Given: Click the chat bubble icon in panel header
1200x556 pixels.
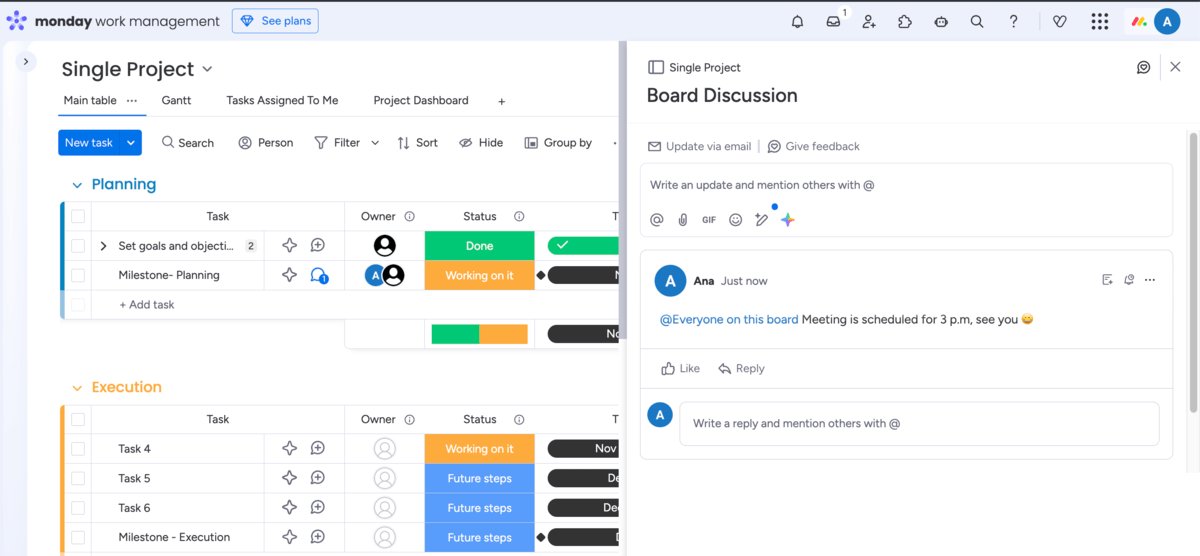Looking at the screenshot, I should [1144, 67].
